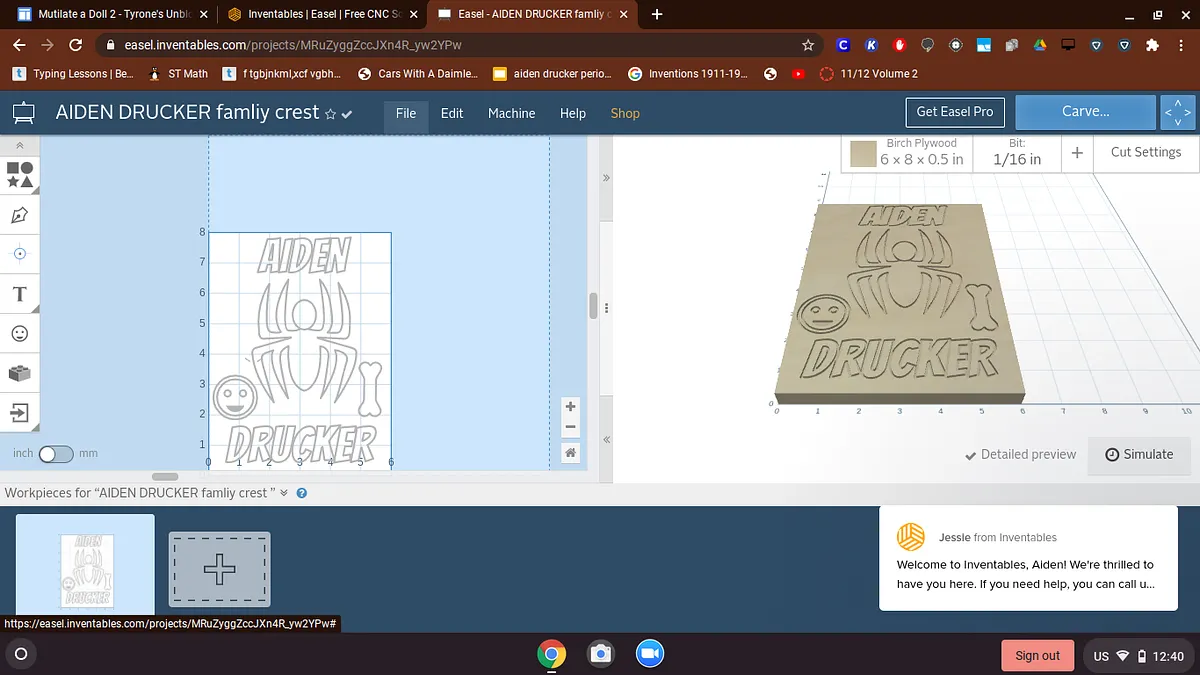Open the Apps brick icon
This screenshot has height=675, width=1200.
pyautogui.click(x=20, y=373)
